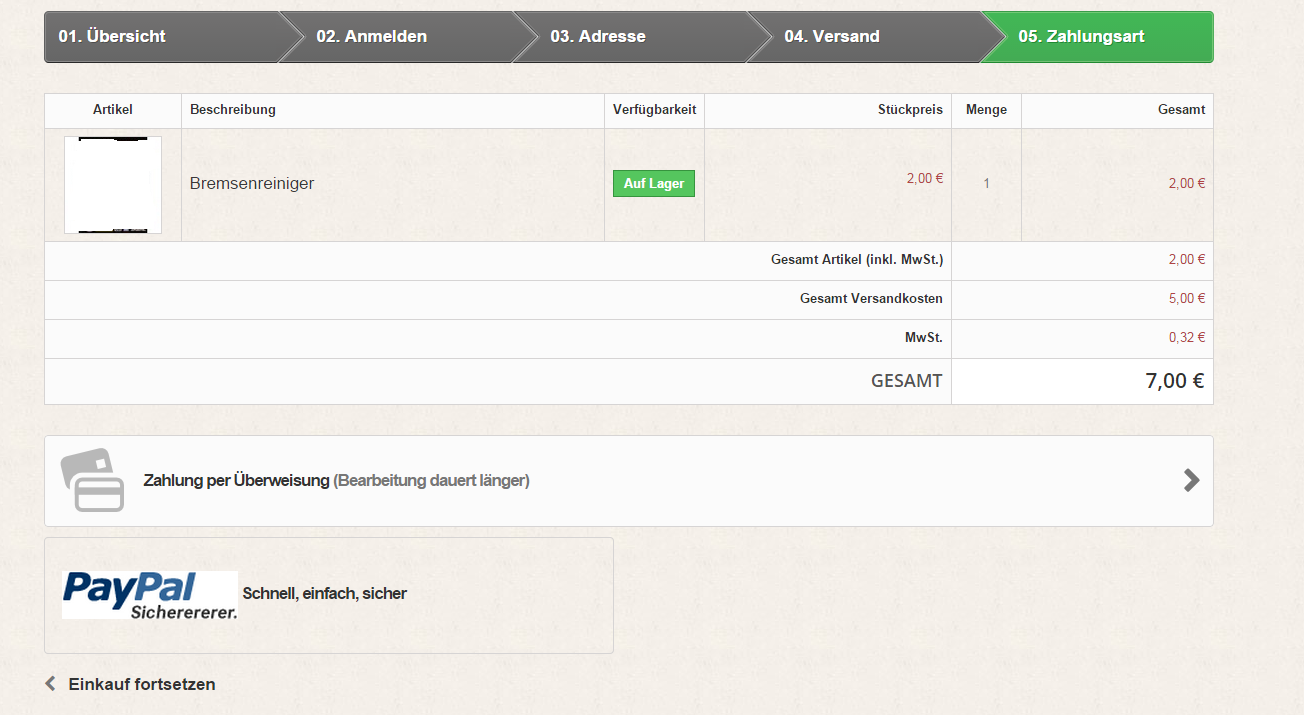Click the 0,32 € tax value
This screenshot has width=1304, height=715.
click(x=1187, y=338)
